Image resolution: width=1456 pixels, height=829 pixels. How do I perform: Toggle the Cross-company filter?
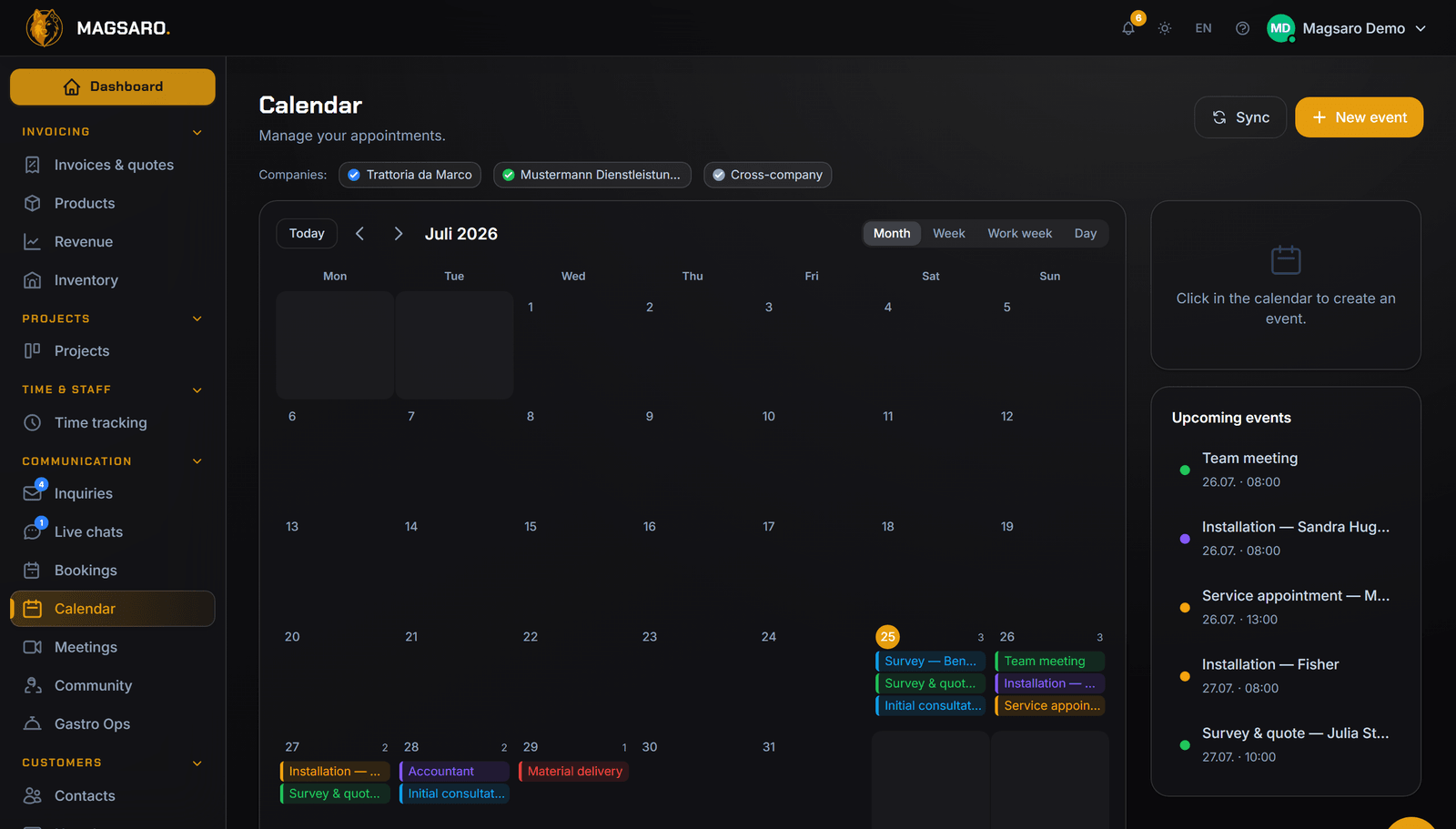click(x=767, y=175)
